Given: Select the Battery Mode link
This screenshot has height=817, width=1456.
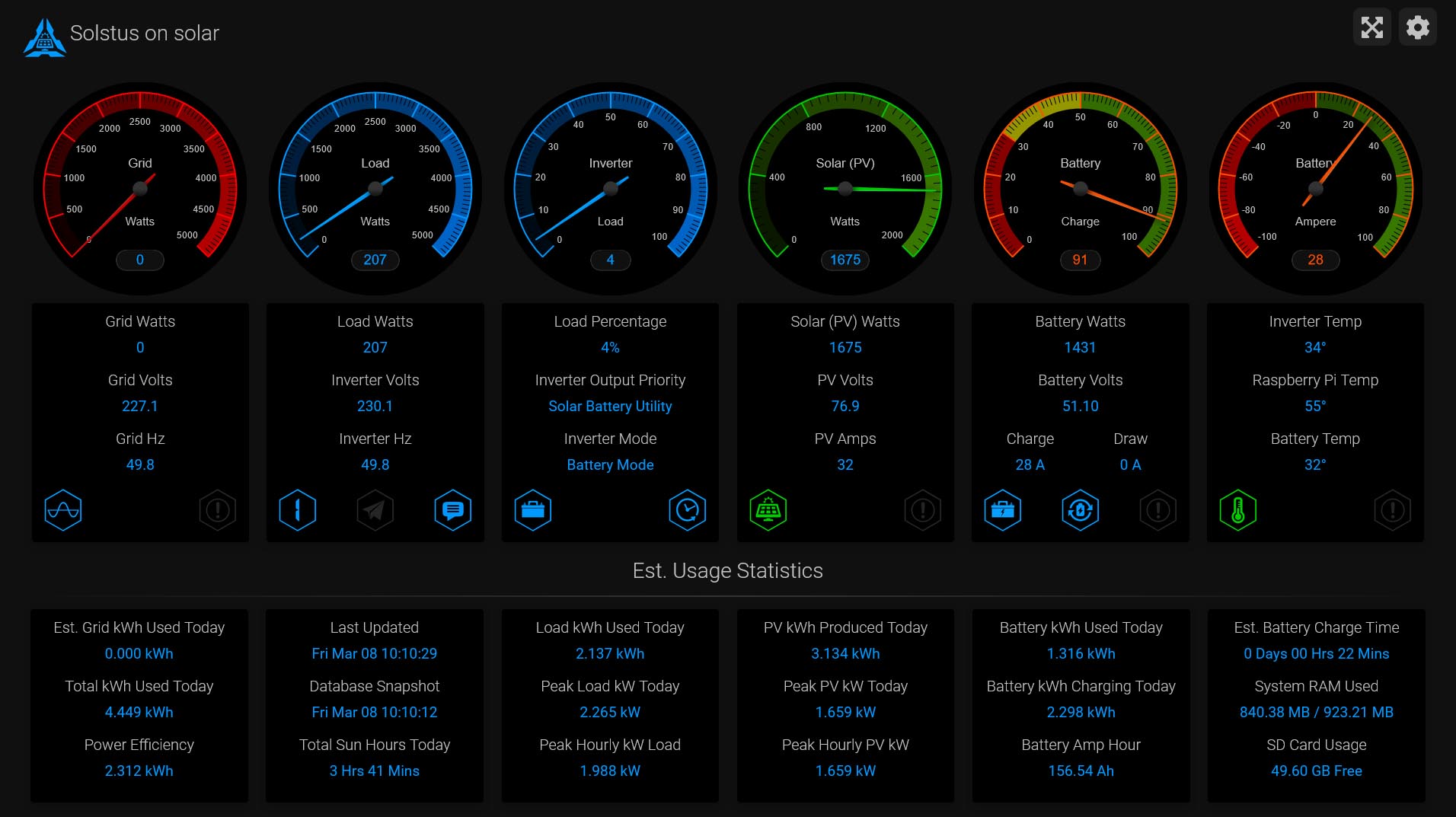Looking at the screenshot, I should pyautogui.click(x=609, y=464).
